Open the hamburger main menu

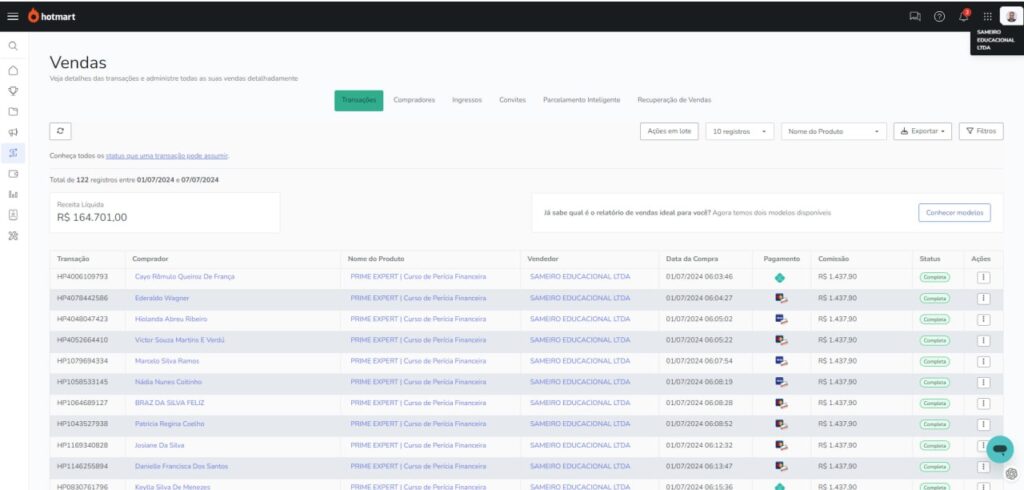click(x=13, y=16)
